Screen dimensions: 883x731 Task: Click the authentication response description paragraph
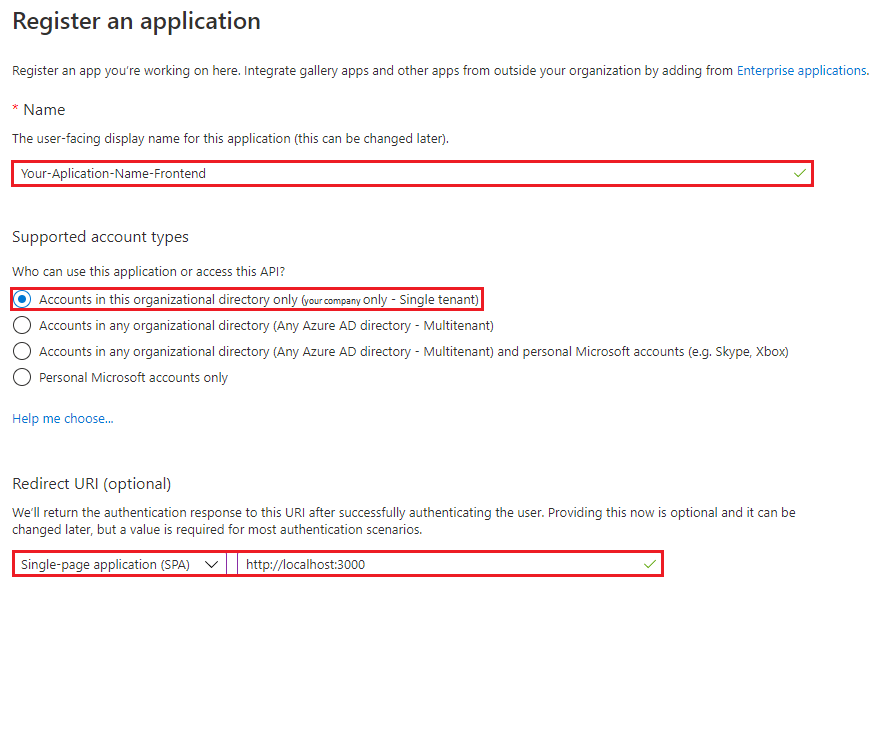404,521
